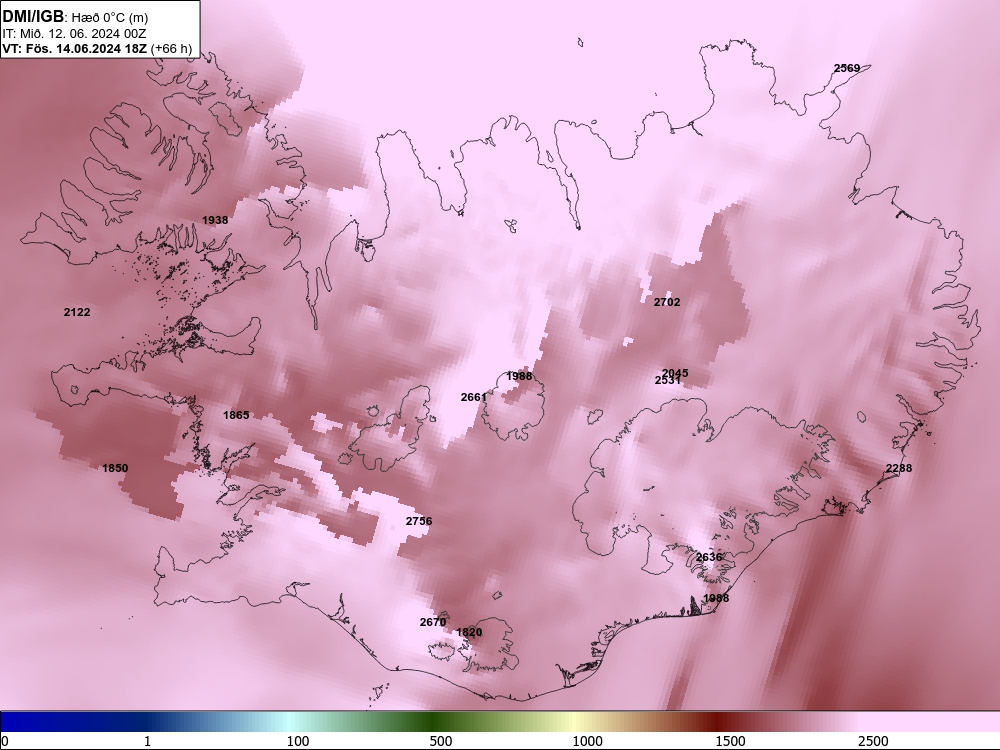The image size is (1000, 750).
Task: Click the value 1865 on the map
Action: click(x=236, y=415)
